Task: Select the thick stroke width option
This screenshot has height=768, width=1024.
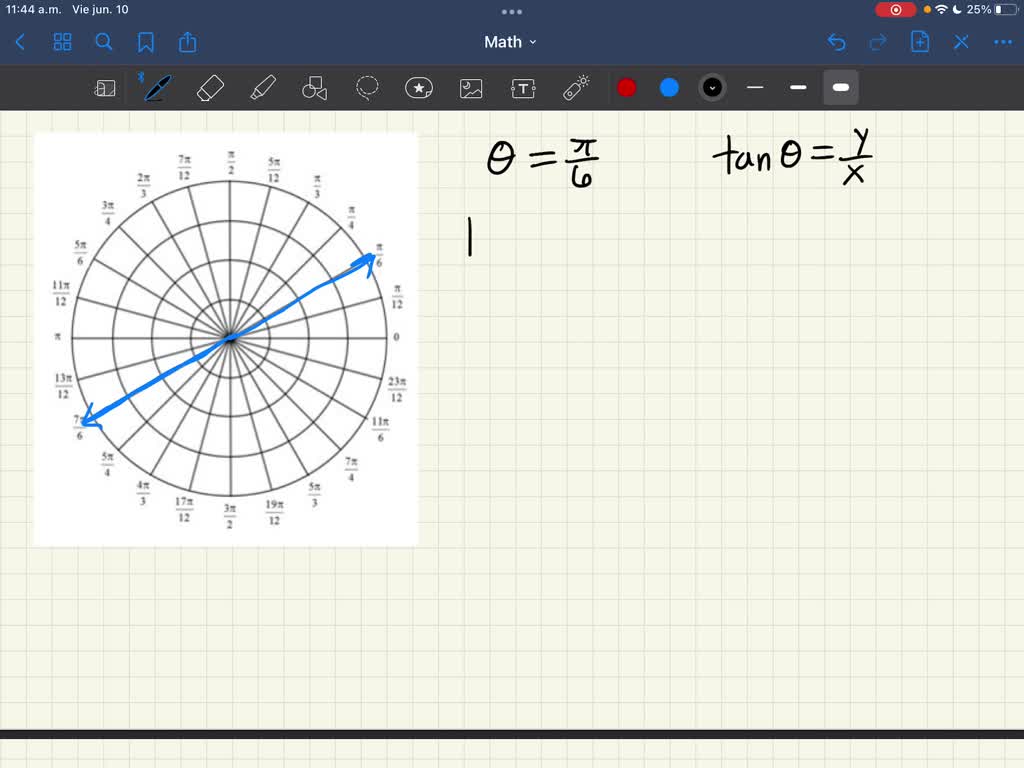Action: point(840,88)
